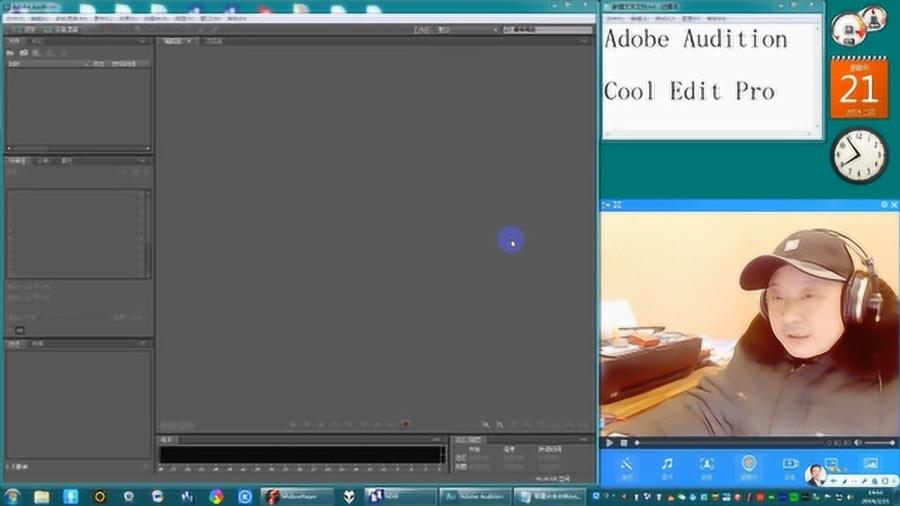This screenshot has height=506, width=900.
Task: Adjust the webcam player volume slider
Action: pos(879,443)
